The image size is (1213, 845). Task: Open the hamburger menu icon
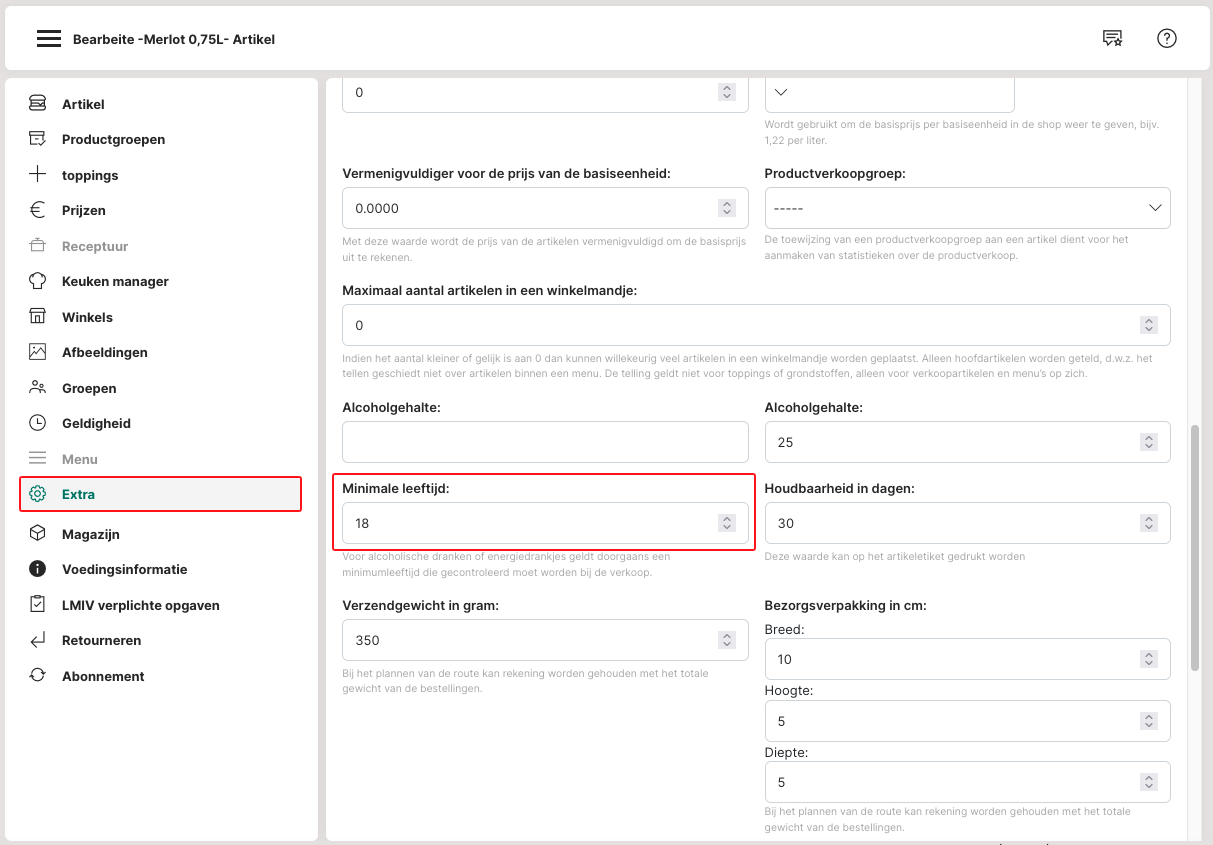point(49,39)
